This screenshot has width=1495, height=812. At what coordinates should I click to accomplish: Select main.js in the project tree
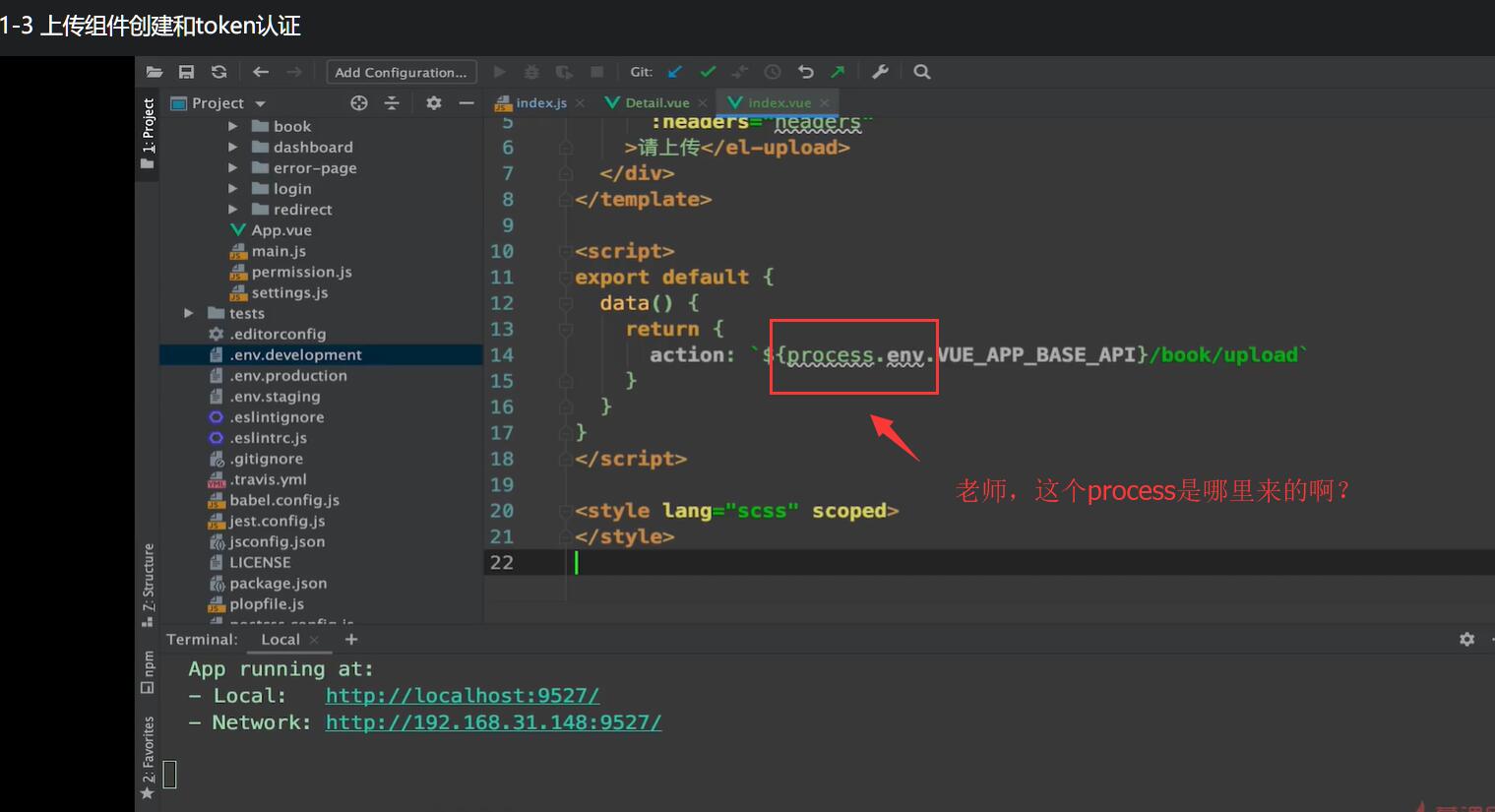279,251
